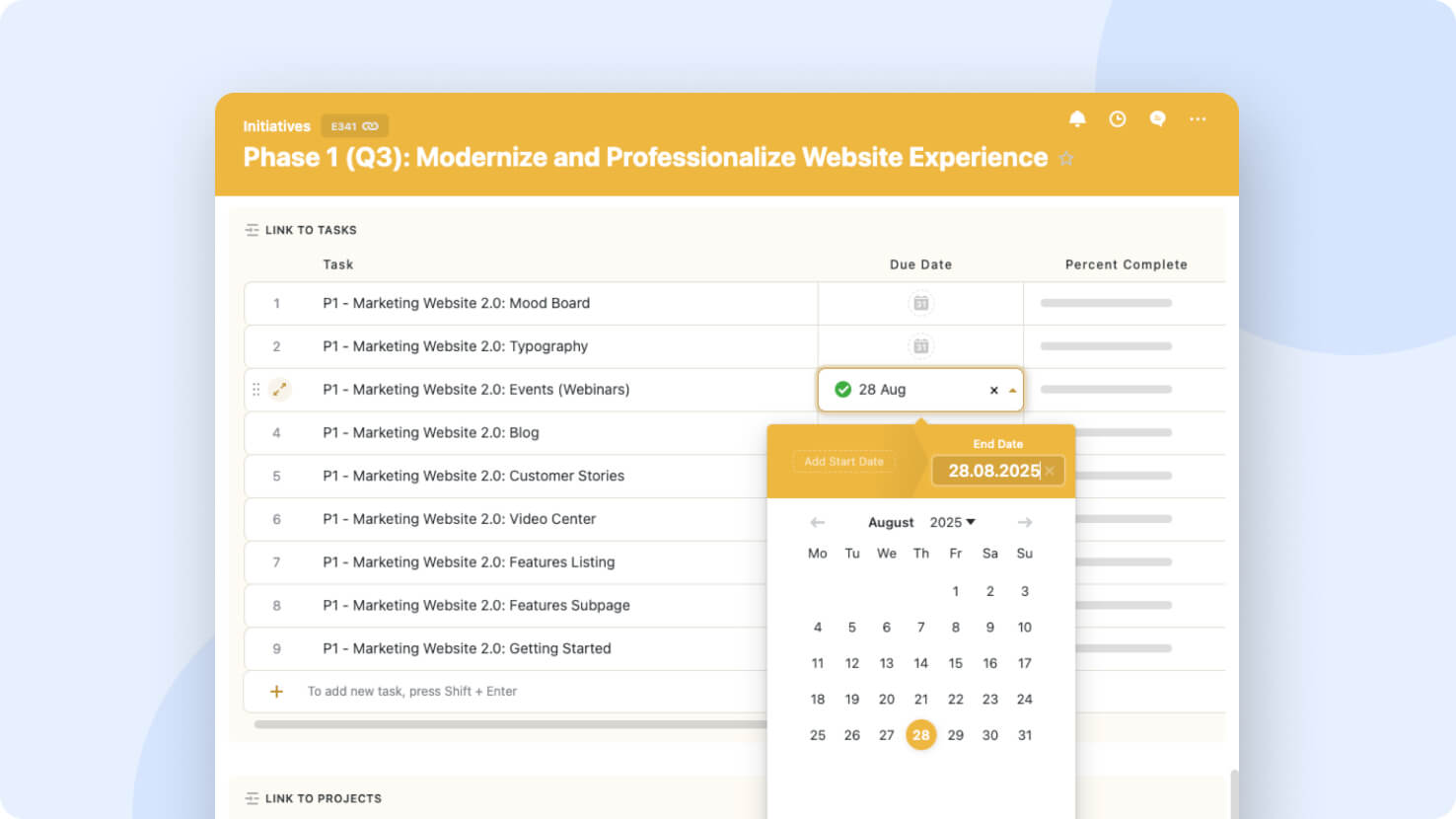This screenshot has width=1456, height=819.
Task: Pick August 25 in the calendar
Action: 817,735
